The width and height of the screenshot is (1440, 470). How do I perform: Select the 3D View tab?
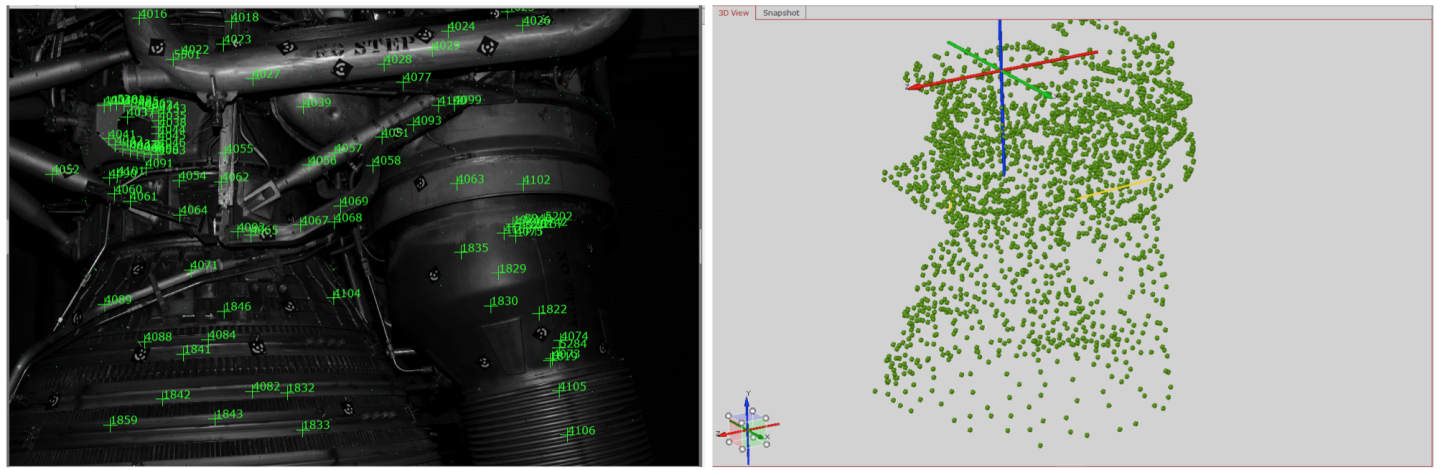(733, 13)
